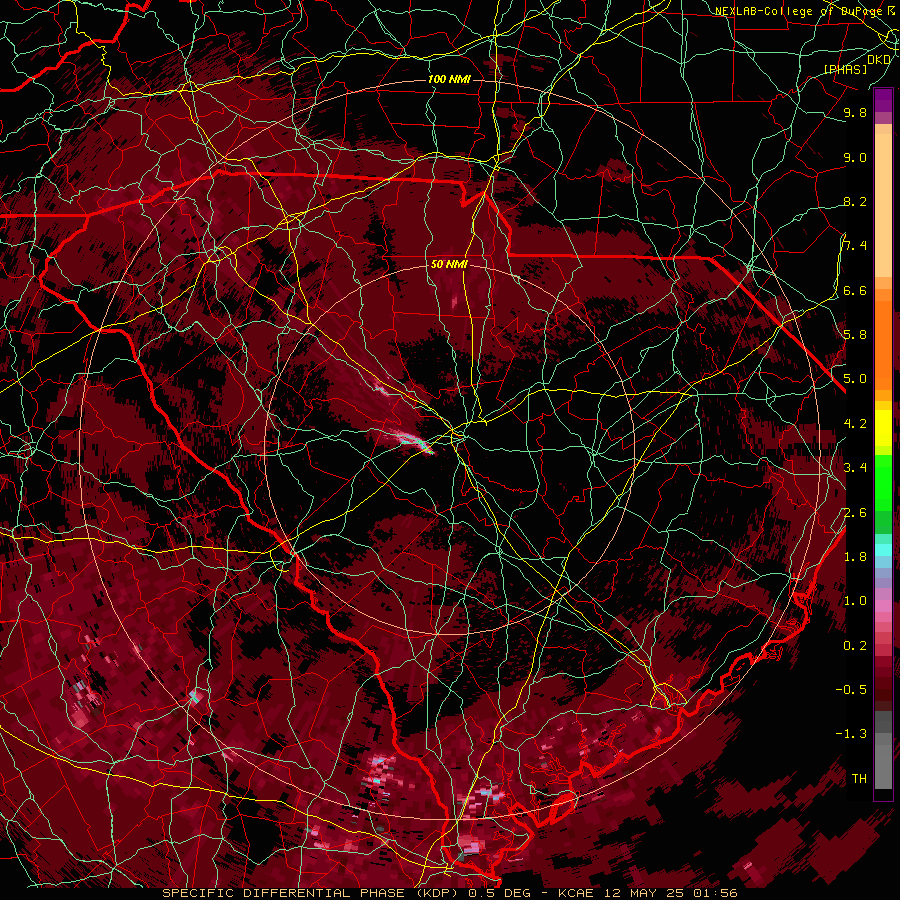The height and width of the screenshot is (900, 900).
Task: Click the "KCAE" station ID in the caption
Action: 577,893
